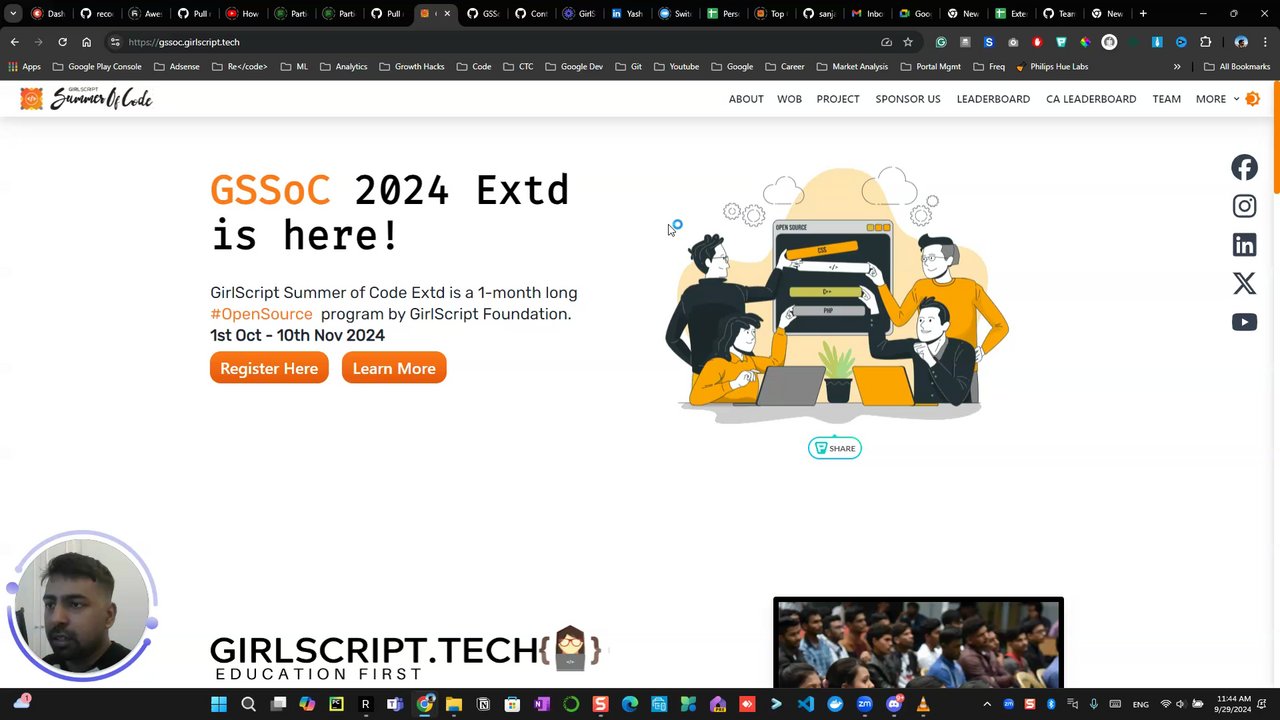Click the crowd photo thumbnail
Image resolution: width=1280 pixels, height=720 pixels.
pos(918,643)
